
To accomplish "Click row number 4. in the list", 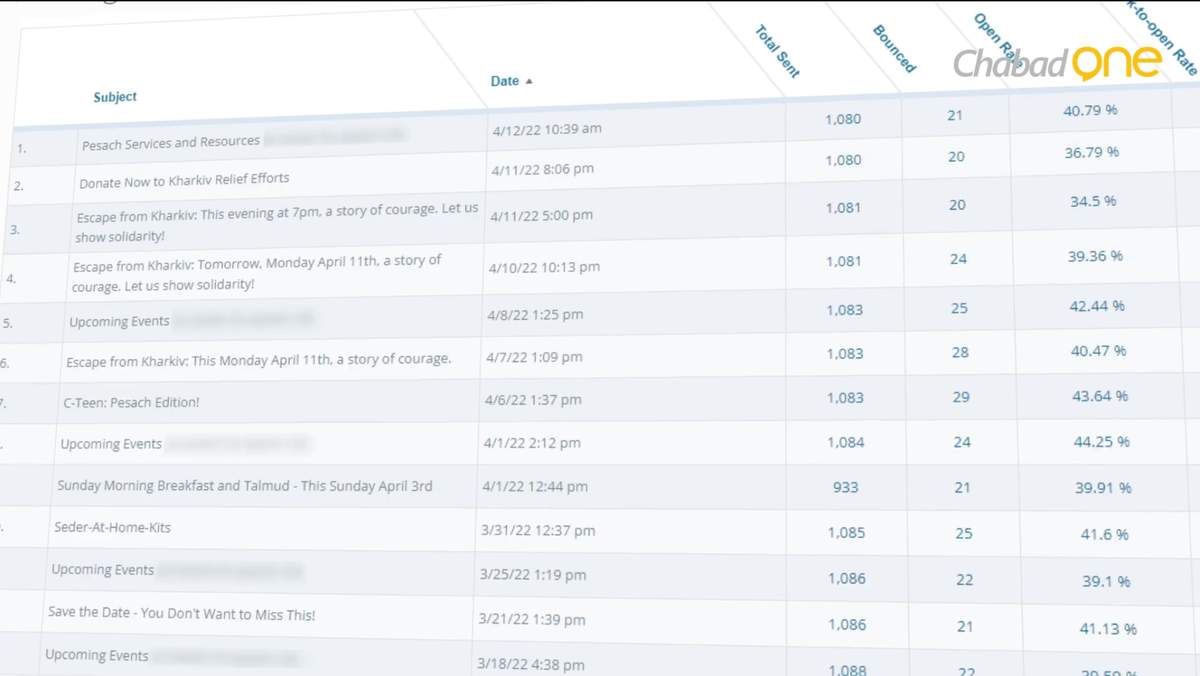I will point(11,281).
